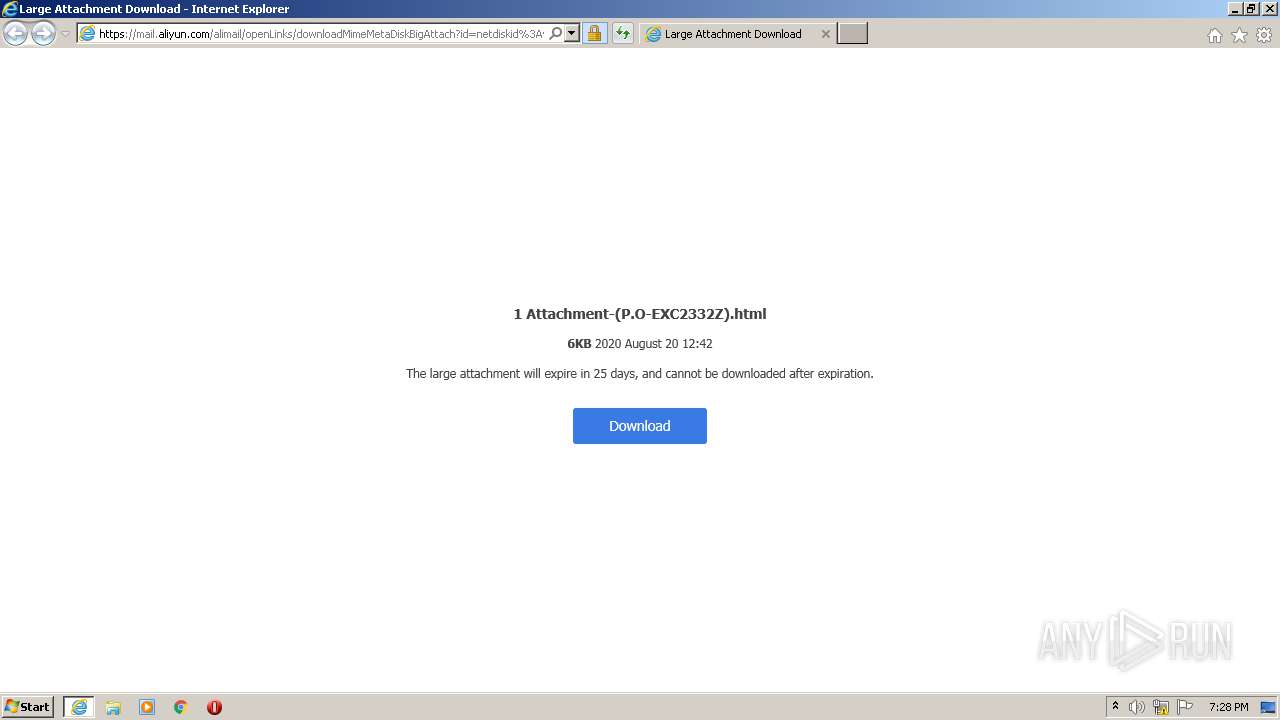
Task: Show hidden system tray icons
Action: [1115, 707]
